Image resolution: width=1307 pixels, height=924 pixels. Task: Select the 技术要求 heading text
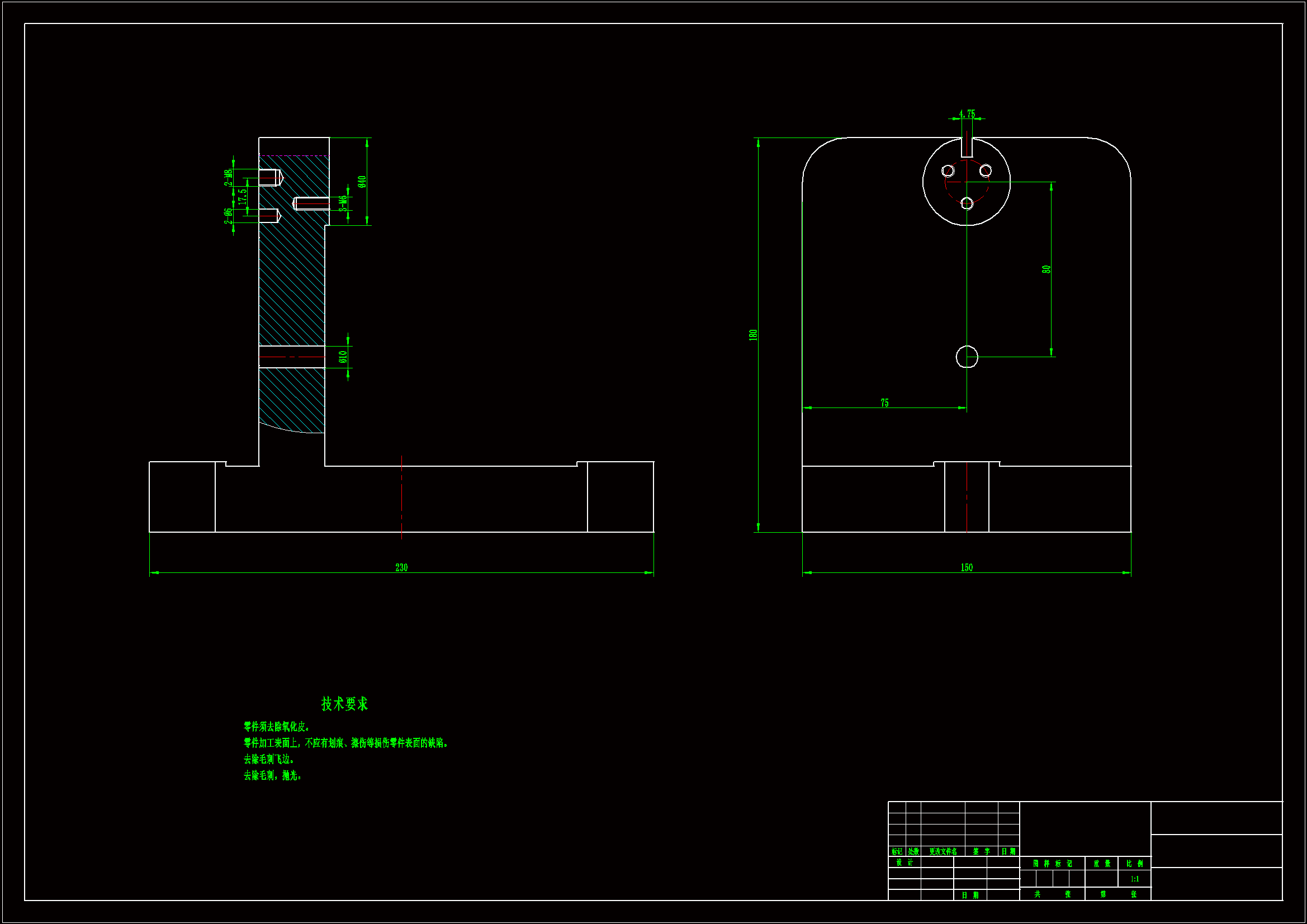click(344, 704)
